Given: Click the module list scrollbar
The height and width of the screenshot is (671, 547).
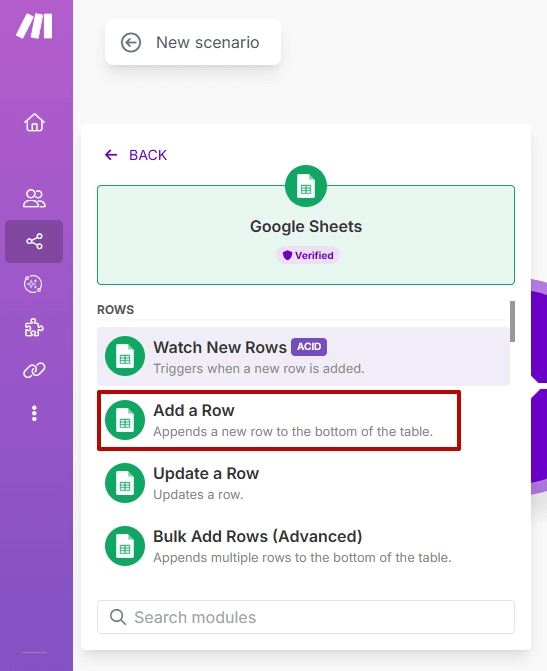Looking at the screenshot, I should point(512,321).
